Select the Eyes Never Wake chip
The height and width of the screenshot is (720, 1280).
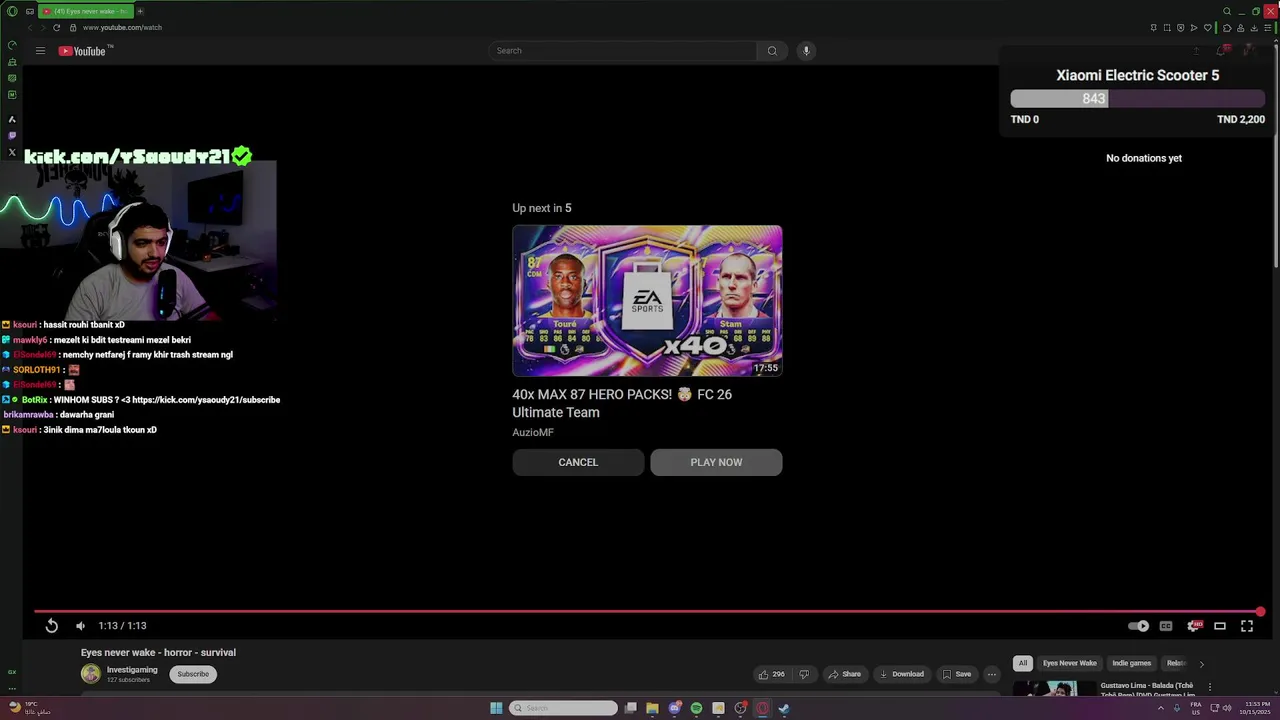pyautogui.click(x=1070, y=663)
